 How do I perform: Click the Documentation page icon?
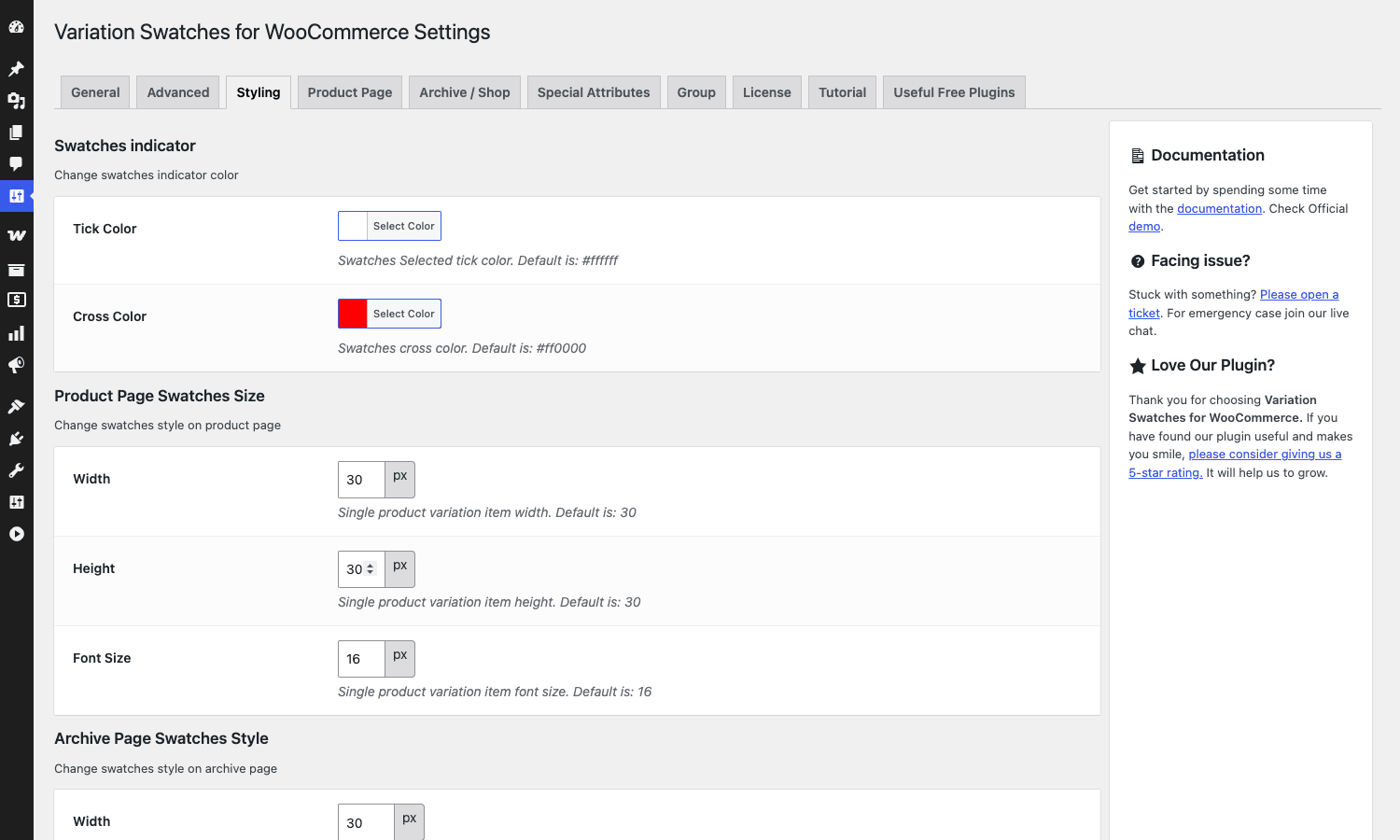click(1138, 156)
